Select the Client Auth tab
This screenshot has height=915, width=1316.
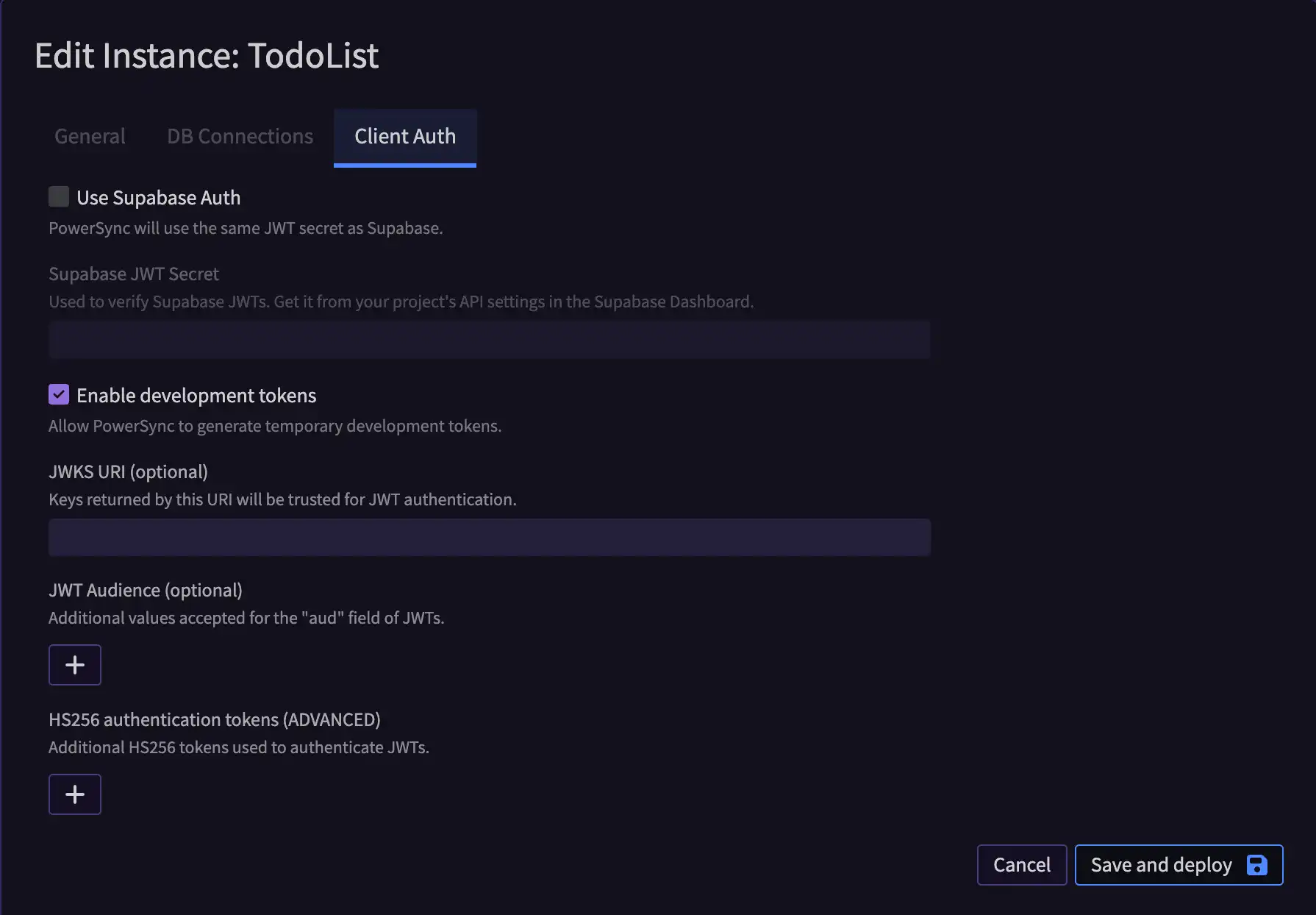(404, 136)
